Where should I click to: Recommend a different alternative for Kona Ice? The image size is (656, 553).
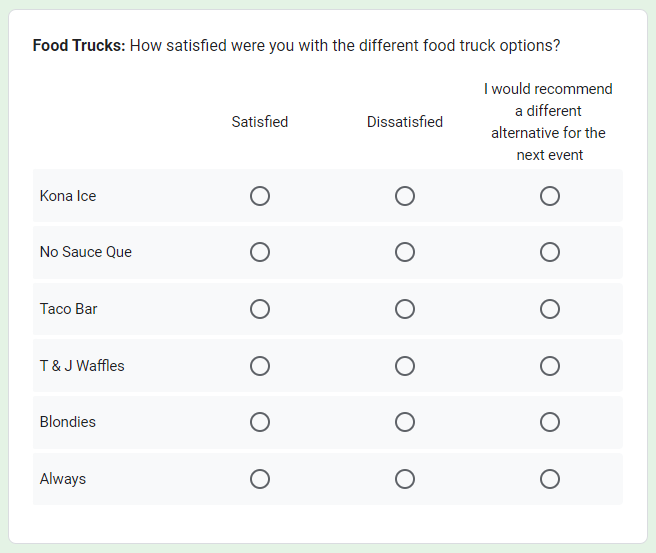549,196
